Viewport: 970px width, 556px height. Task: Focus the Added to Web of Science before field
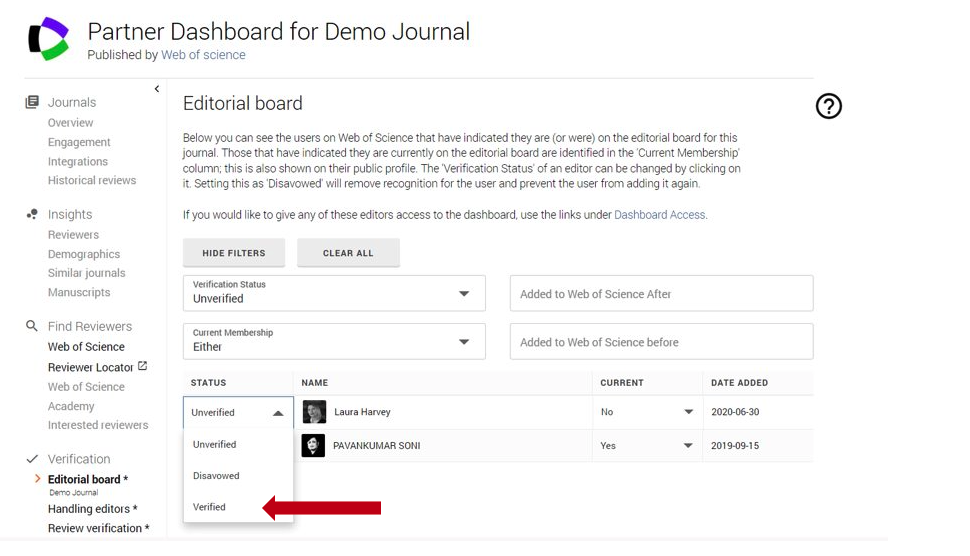(661, 341)
